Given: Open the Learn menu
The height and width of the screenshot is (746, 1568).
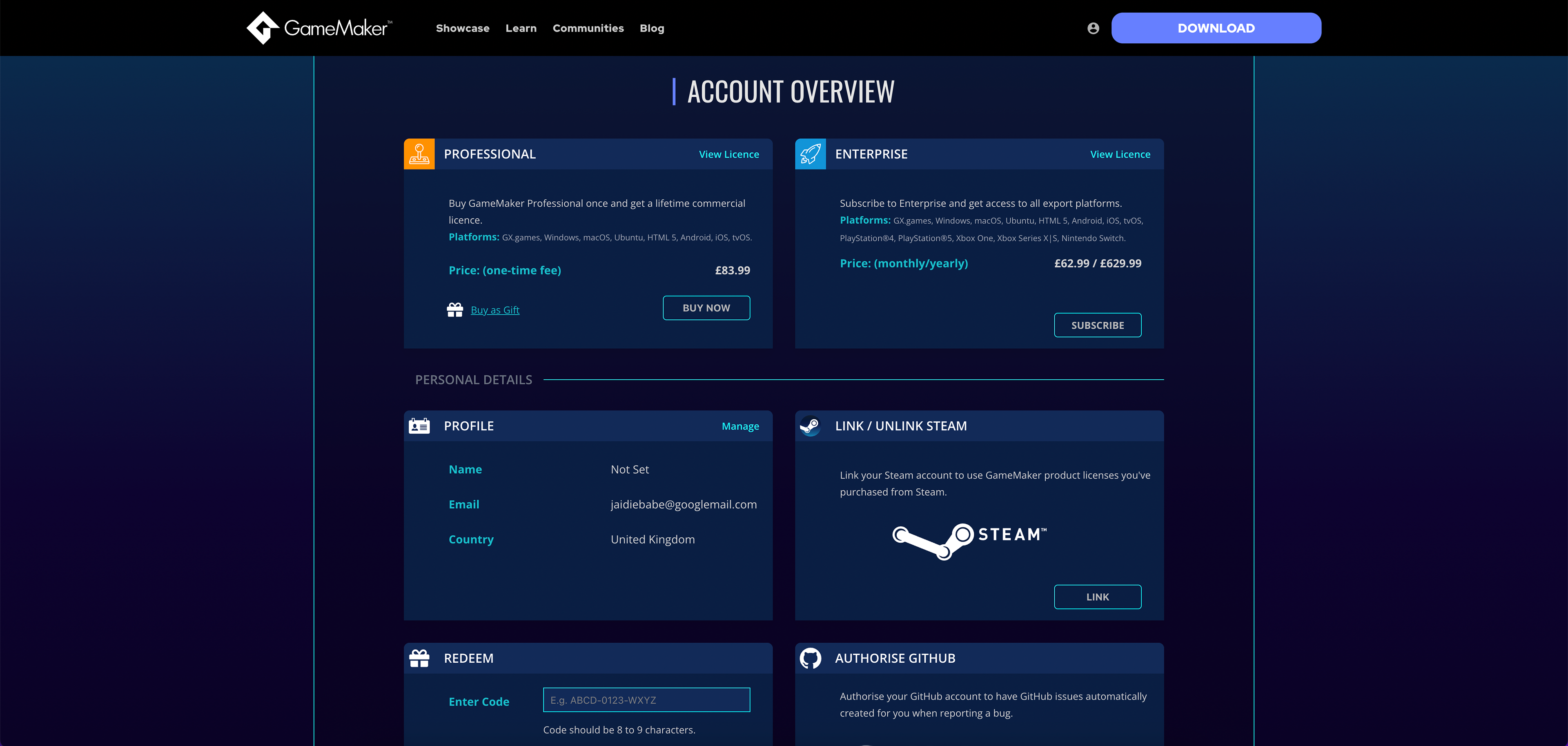Looking at the screenshot, I should [x=521, y=28].
